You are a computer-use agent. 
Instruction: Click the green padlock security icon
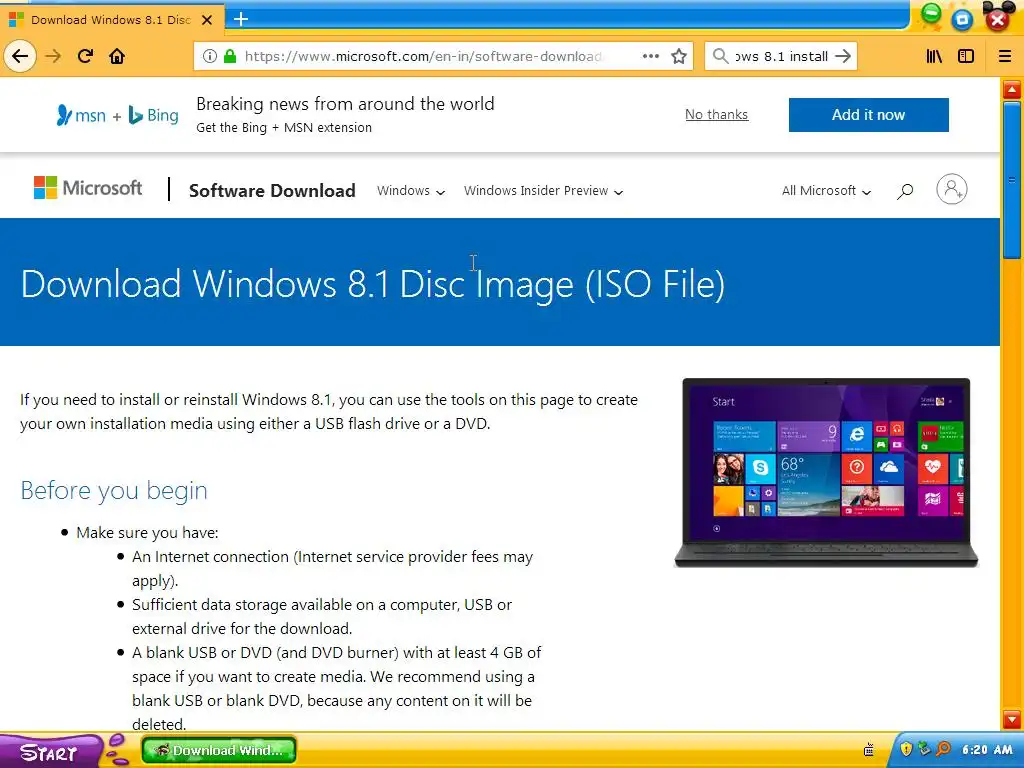[229, 56]
